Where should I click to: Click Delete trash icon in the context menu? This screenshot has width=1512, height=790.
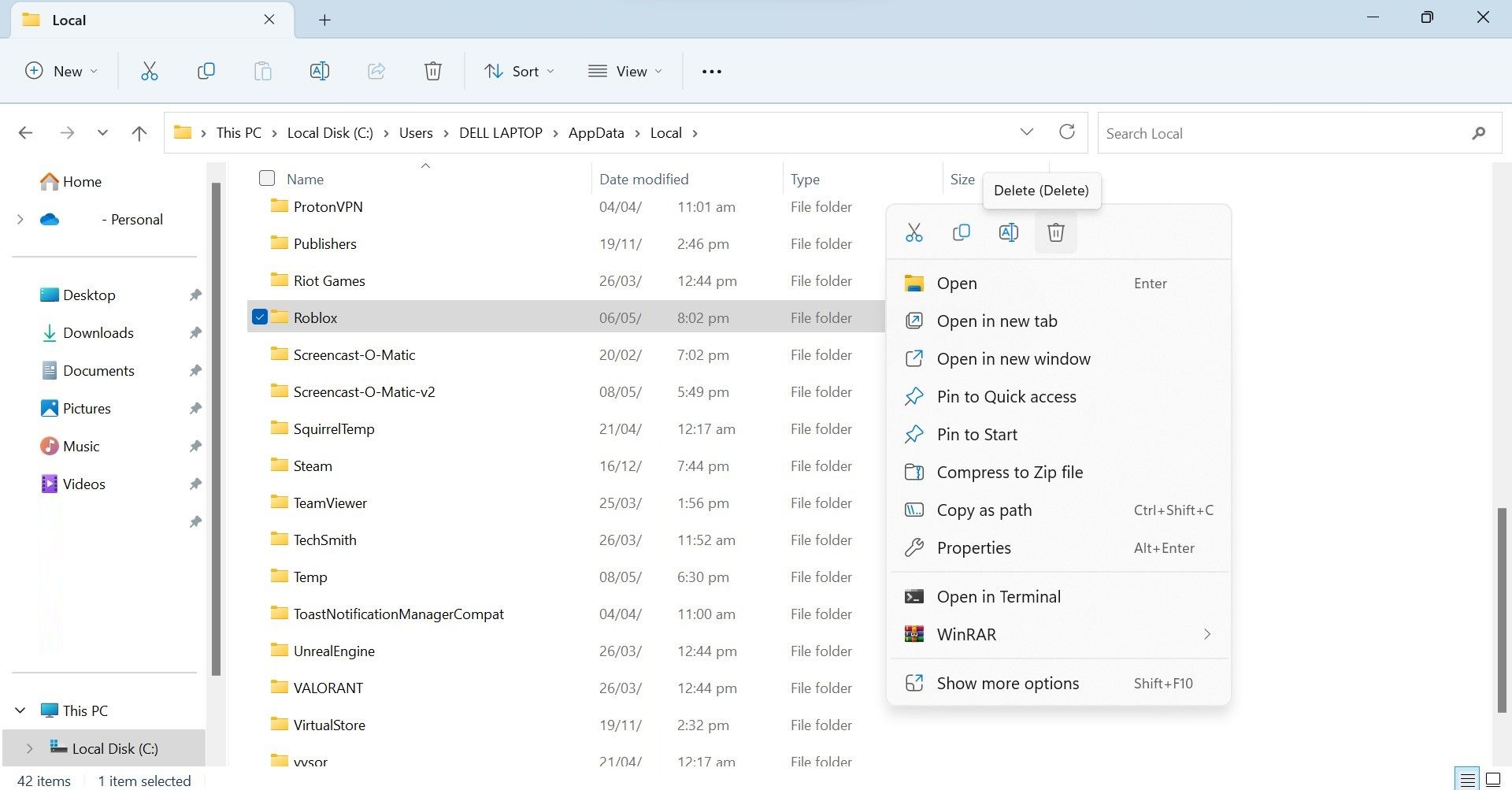pyautogui.click(x=1055, y=232)
